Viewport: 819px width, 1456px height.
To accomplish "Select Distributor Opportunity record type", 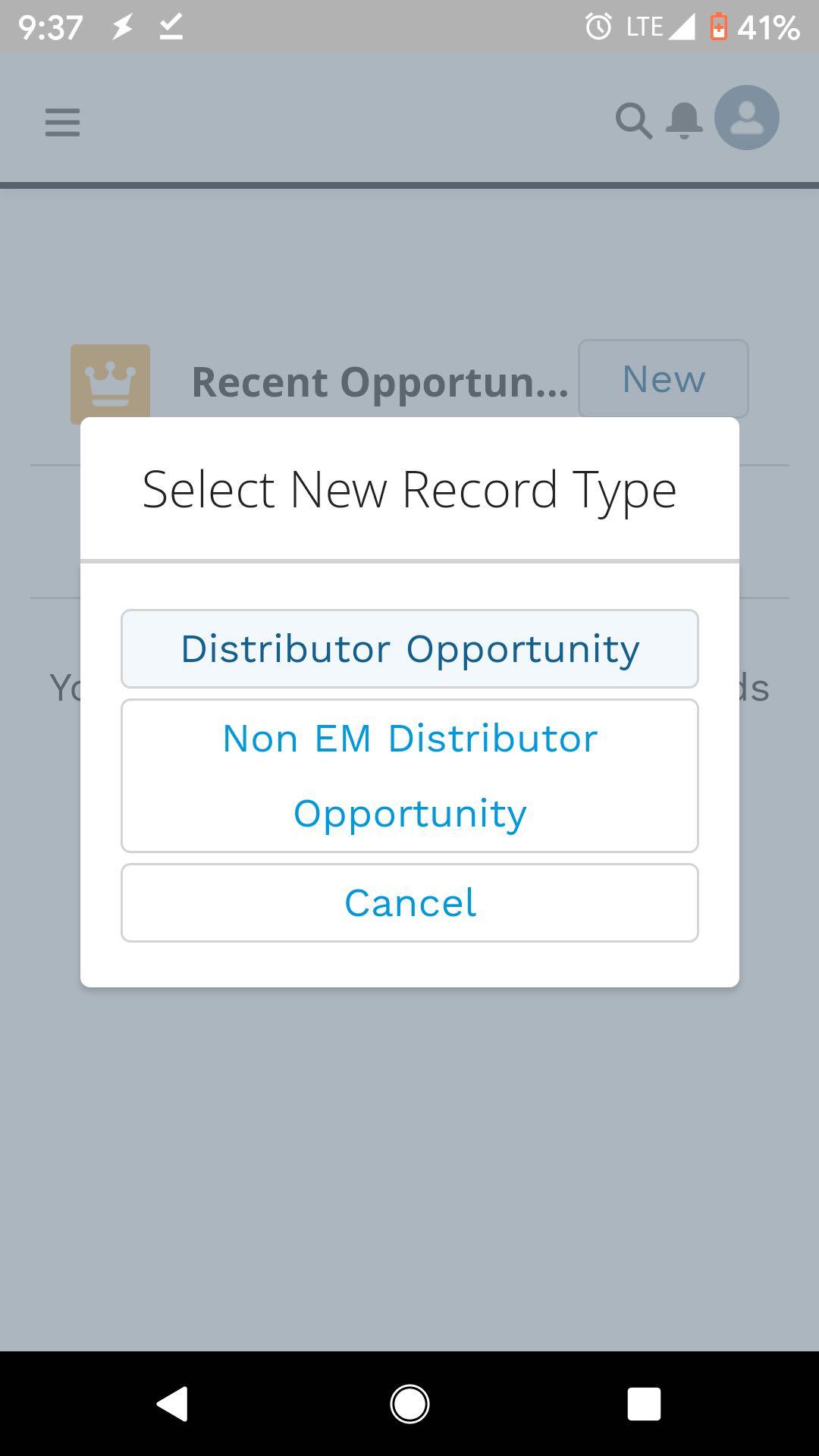I will tap(409, 649).
